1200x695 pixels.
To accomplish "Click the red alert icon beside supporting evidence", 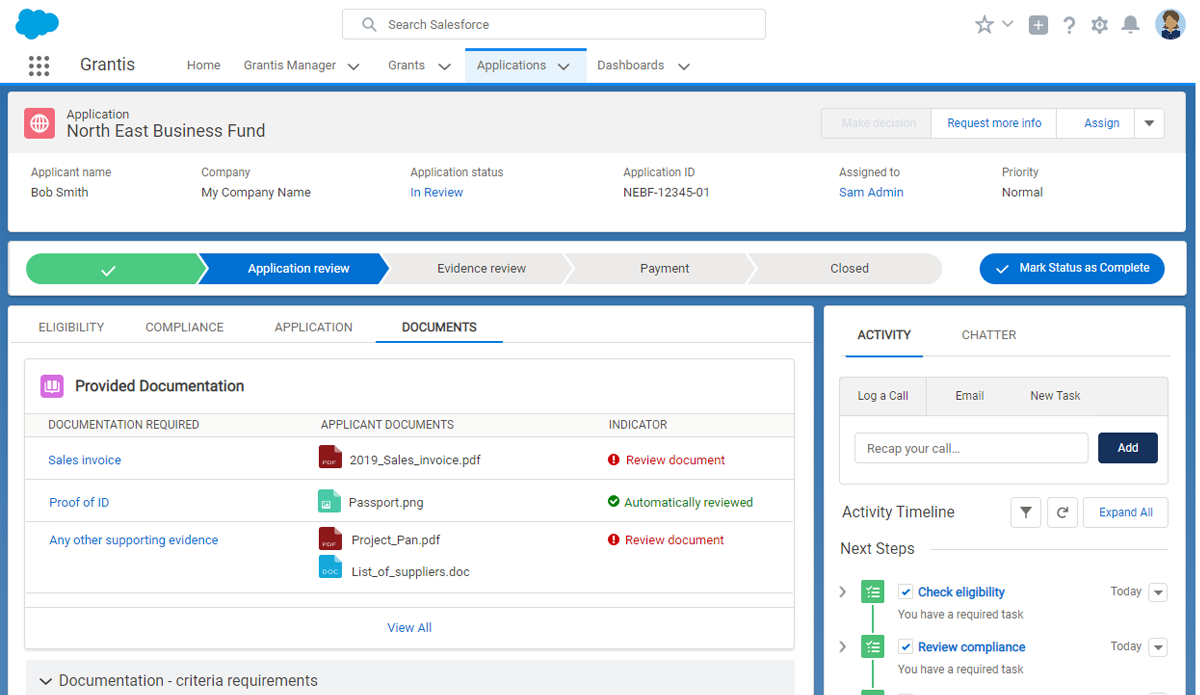I will 613,540.
